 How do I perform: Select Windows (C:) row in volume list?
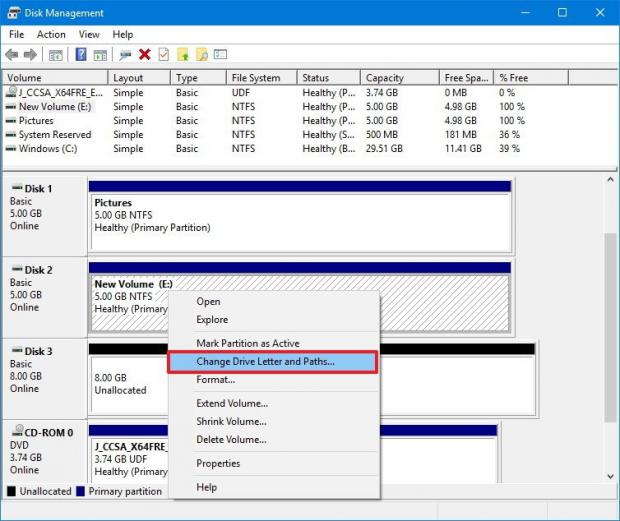click(48, 149)
